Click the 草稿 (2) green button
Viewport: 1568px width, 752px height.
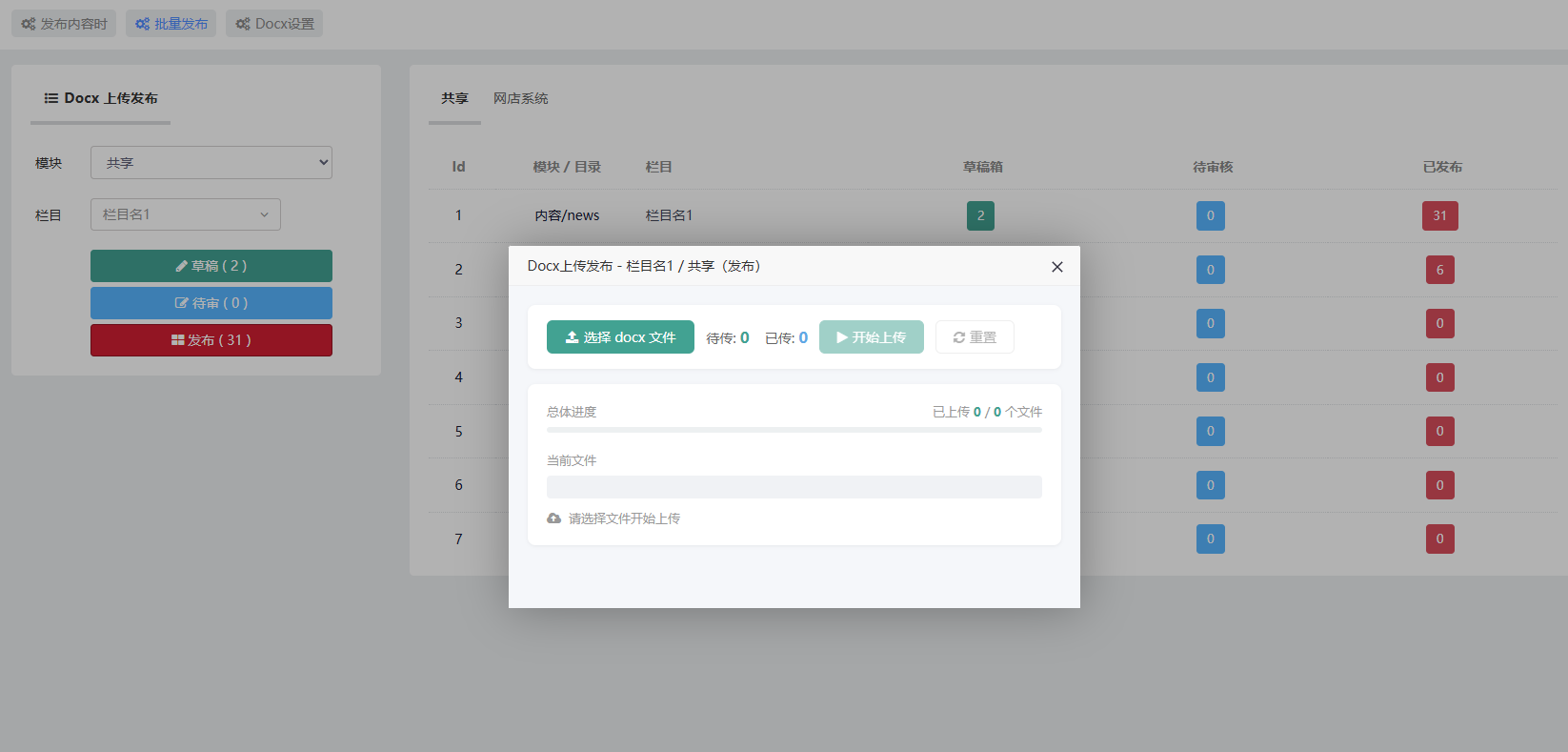[x=211, y=266]
